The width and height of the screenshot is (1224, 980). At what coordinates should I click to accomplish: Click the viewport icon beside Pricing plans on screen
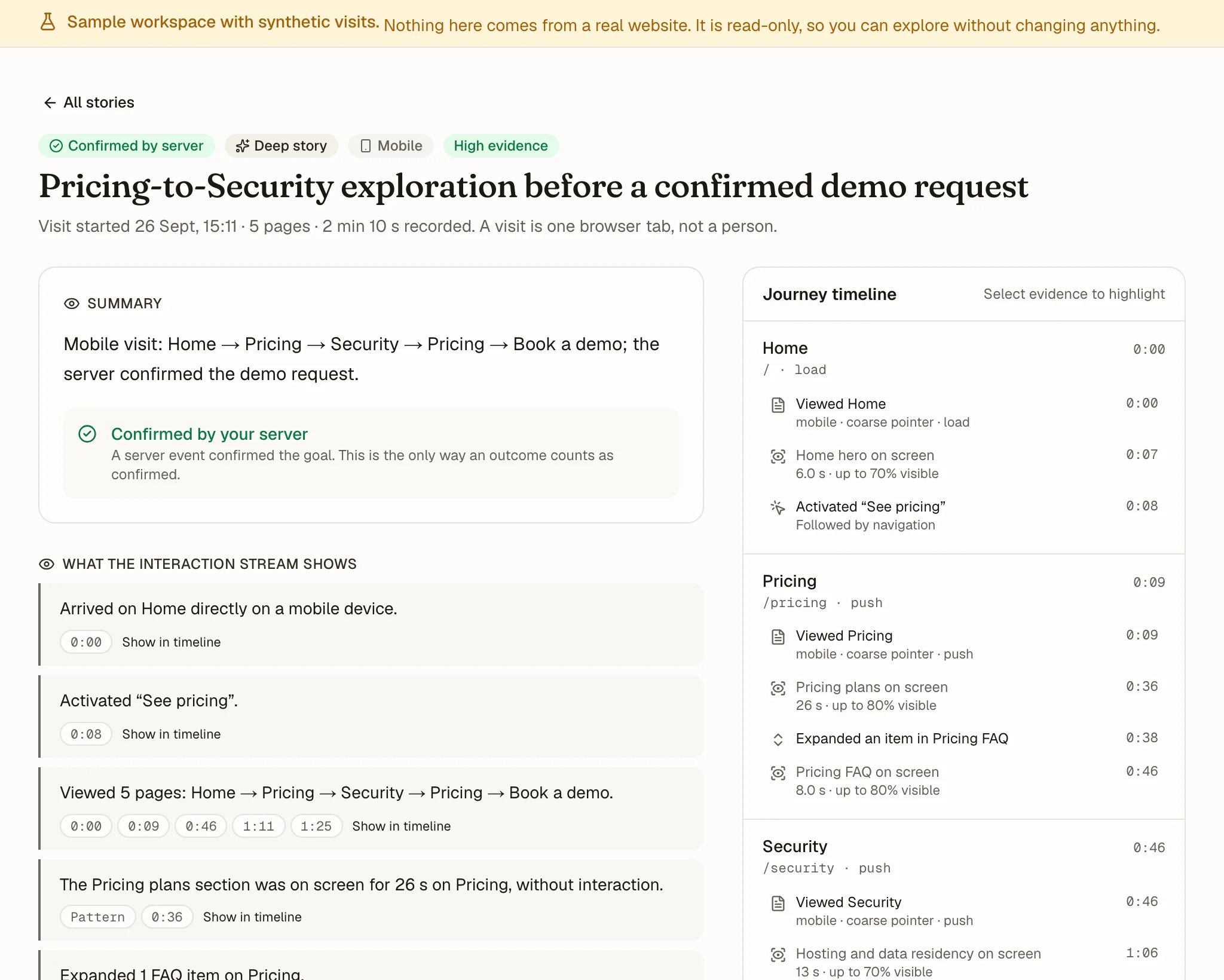[x=778, y=688]
